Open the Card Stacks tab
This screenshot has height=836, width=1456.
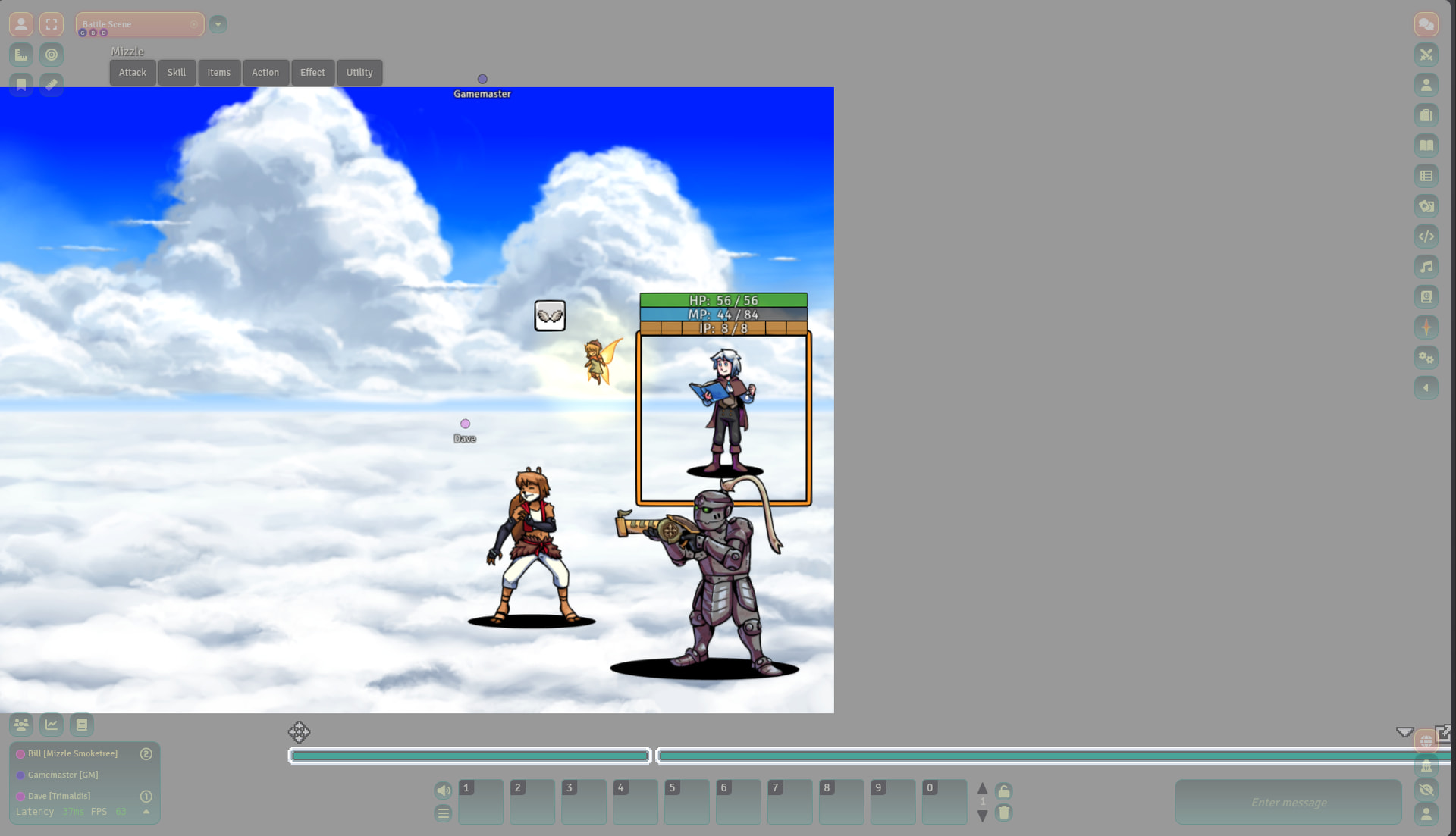[1426, 206]
